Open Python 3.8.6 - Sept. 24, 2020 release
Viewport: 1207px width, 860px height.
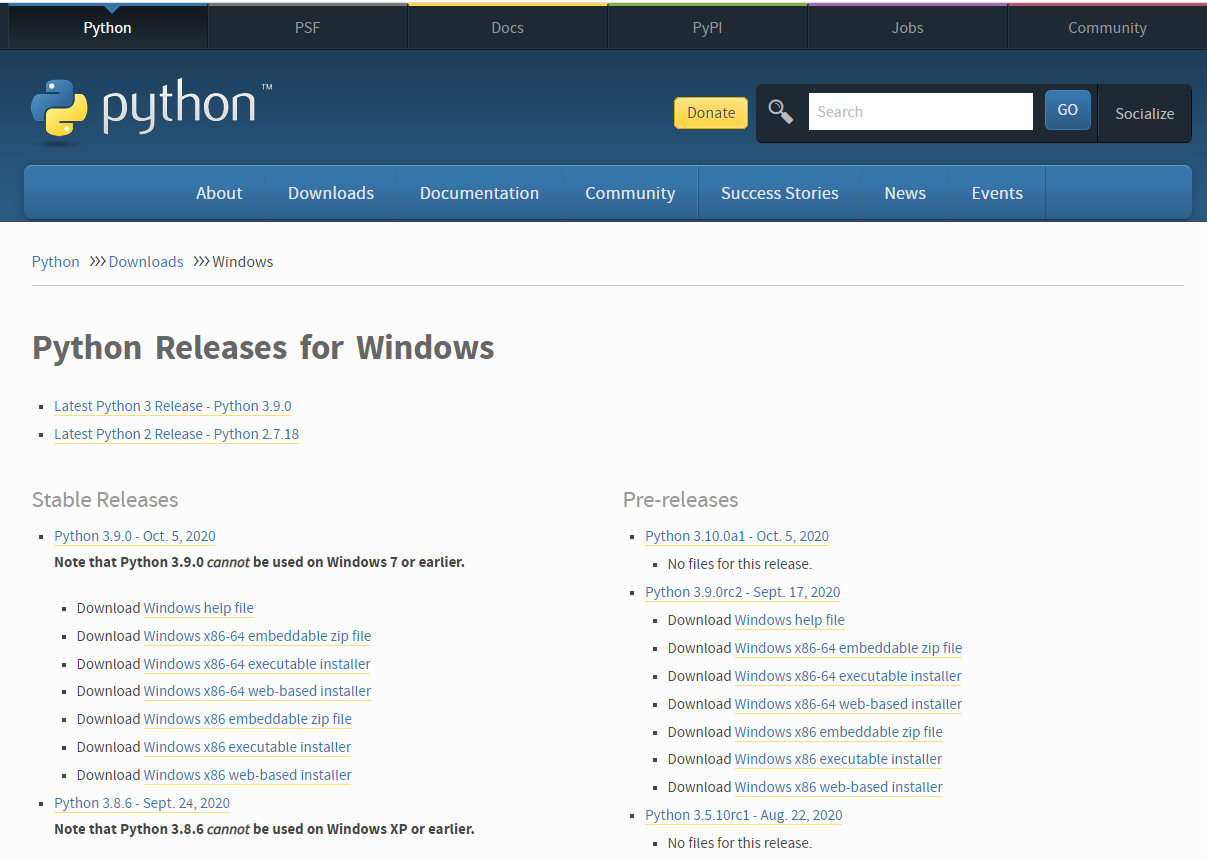pyautogui.click(x=142, y=803)
